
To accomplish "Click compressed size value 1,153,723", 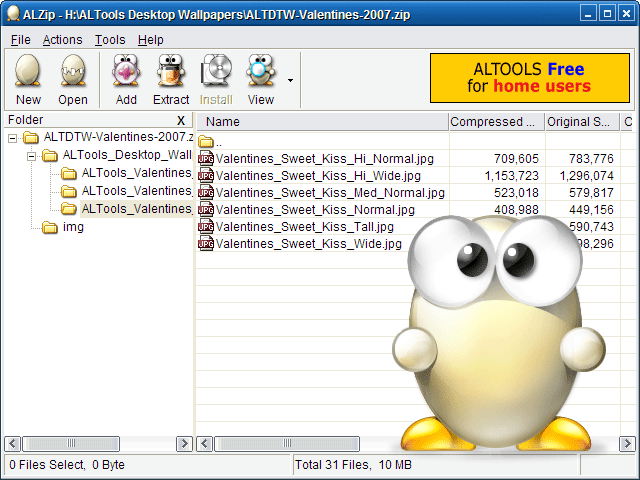I will point(511,176).
